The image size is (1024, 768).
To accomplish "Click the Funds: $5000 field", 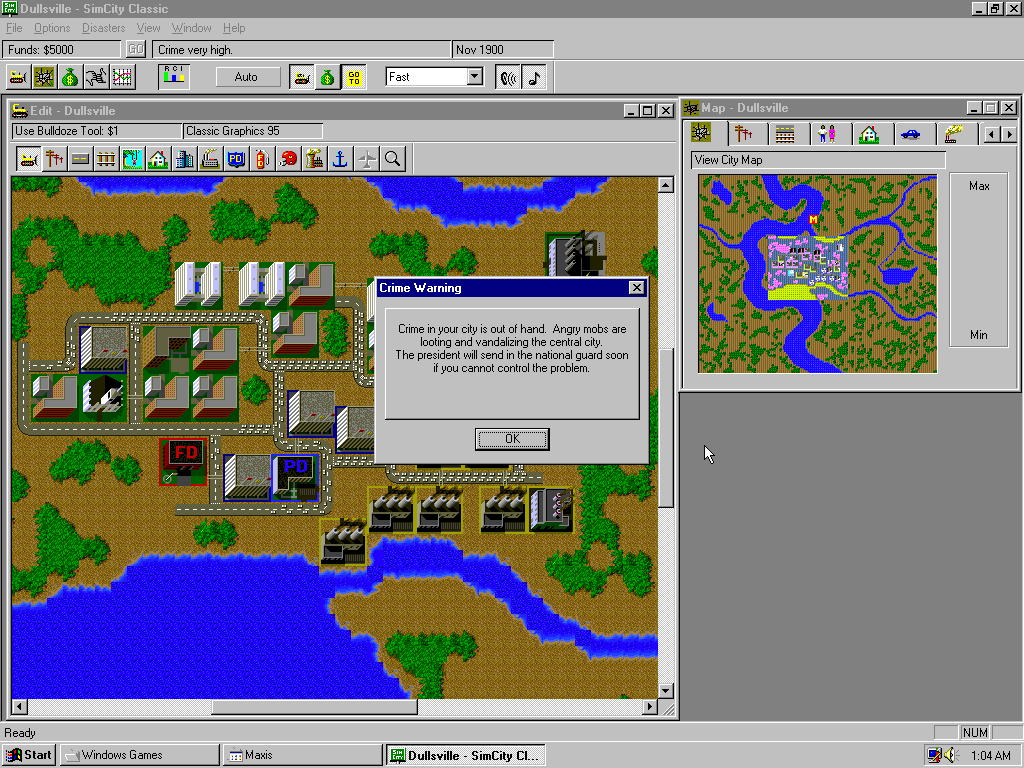I will [x=62, y=50].
